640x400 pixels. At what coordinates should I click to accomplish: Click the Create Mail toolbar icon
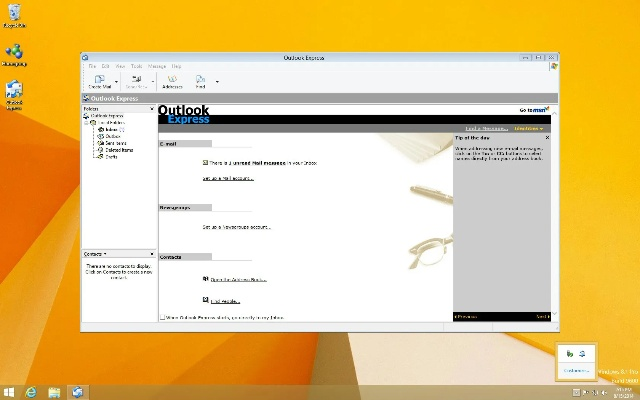[100, 81]
